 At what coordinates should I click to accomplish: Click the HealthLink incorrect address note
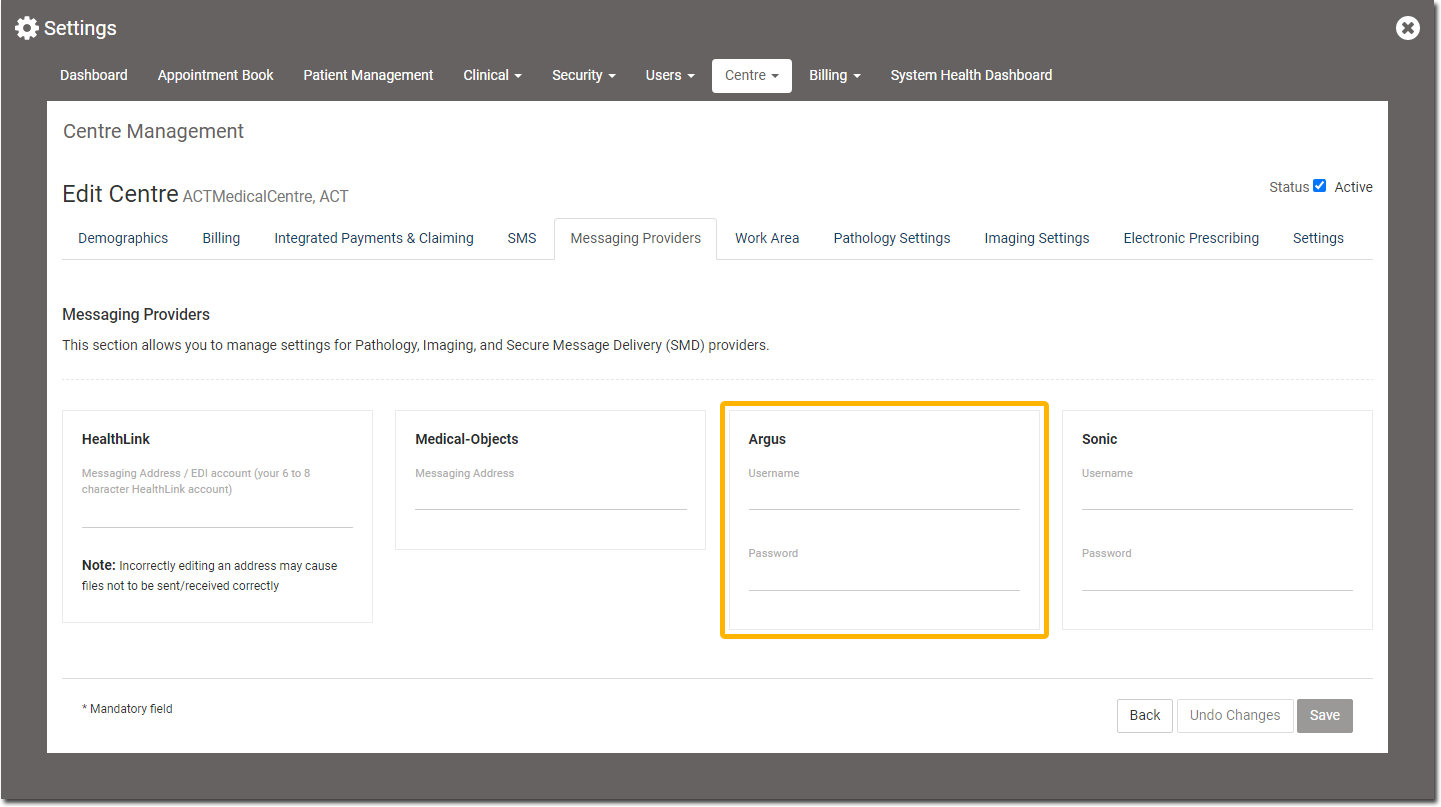pos(210,576)
